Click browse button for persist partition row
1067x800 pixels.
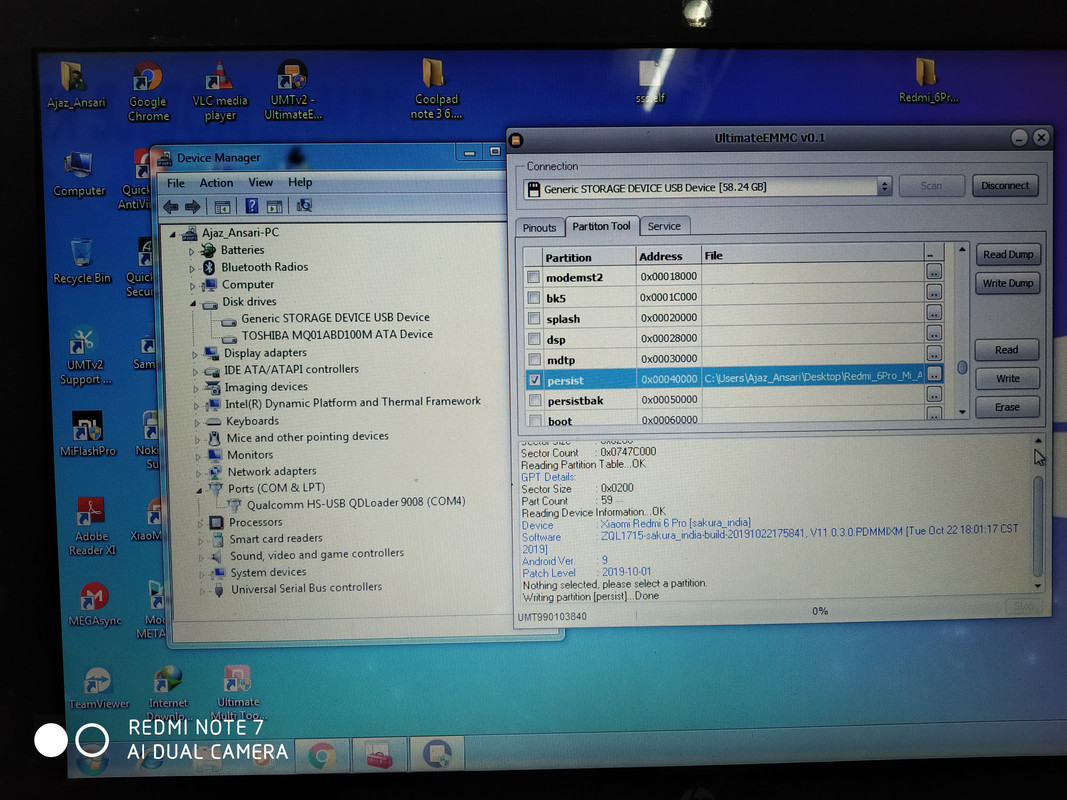point(934,373)
